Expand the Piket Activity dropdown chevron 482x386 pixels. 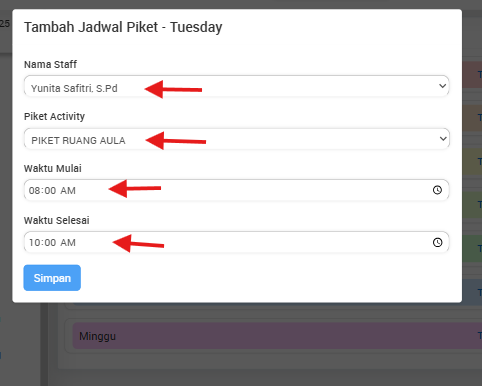pyautogui.click(x=443, y=138)
